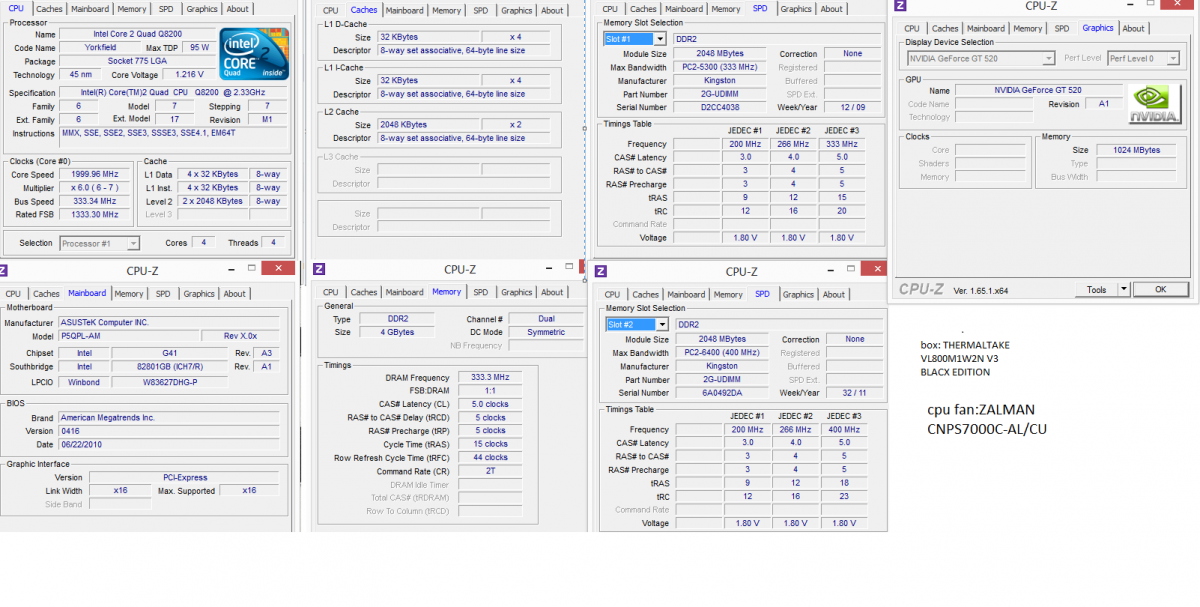Select the Graphics tab in the Graphics window
The image size is (1200, 607).
pos(1097,28)
